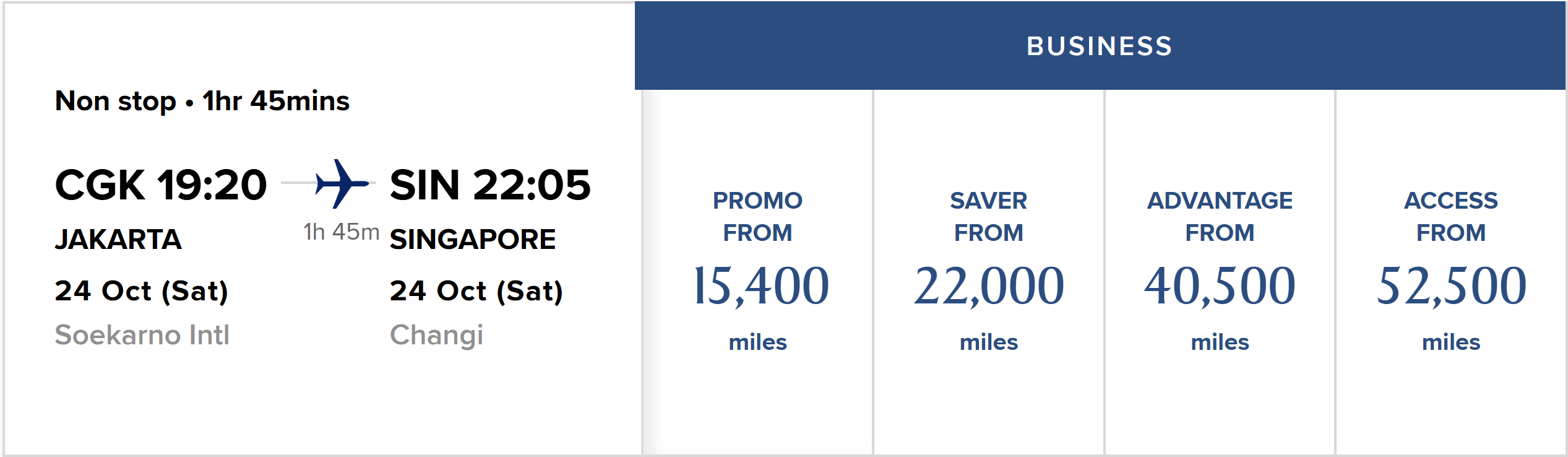The height and width of the screenshot is (457, 1568).
Task: Select the Promo fare from 15,400 miles
Action: pyautogui.click(x=758, y=272)
